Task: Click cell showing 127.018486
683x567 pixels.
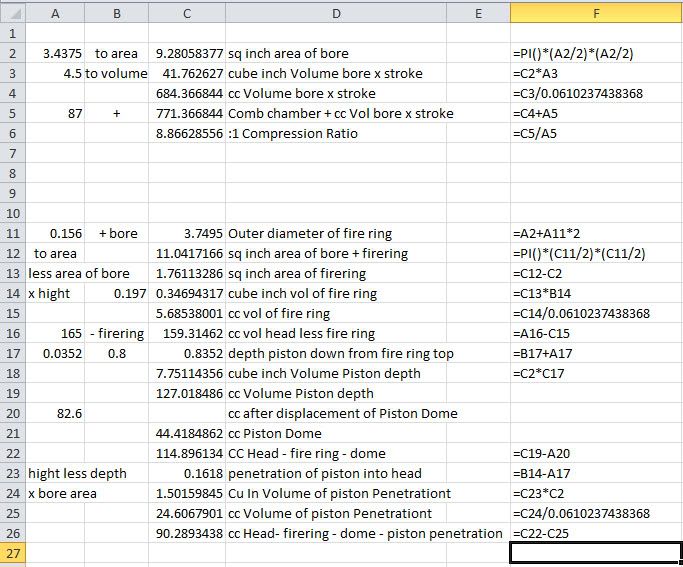Action: pos(189,394)
